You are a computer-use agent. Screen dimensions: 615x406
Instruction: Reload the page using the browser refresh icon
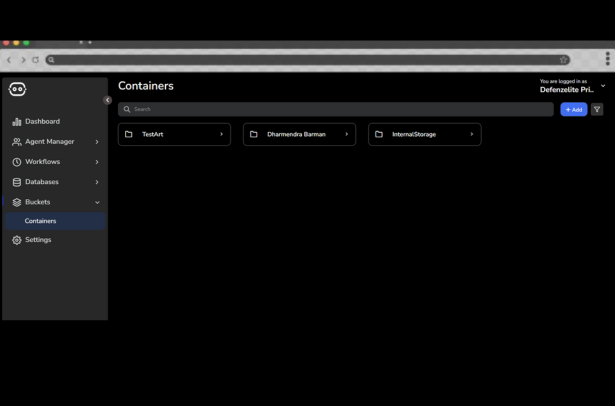(36, 60)
